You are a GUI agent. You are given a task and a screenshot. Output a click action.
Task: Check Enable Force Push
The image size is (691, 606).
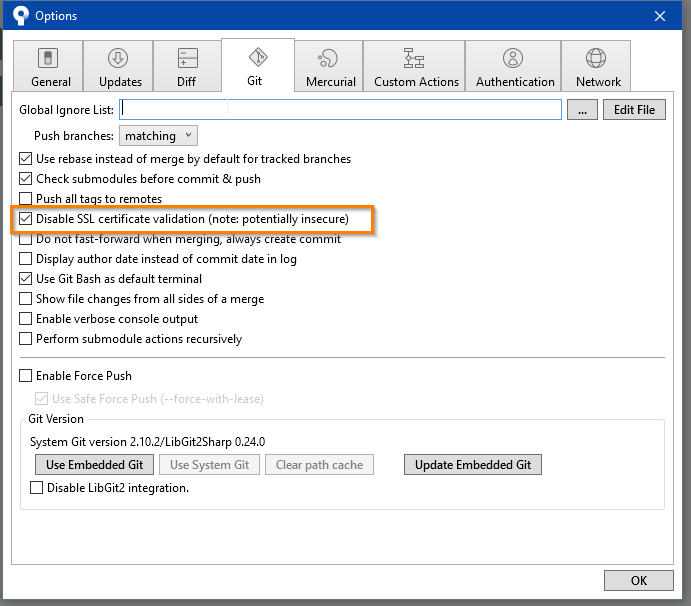coord(26,375)
